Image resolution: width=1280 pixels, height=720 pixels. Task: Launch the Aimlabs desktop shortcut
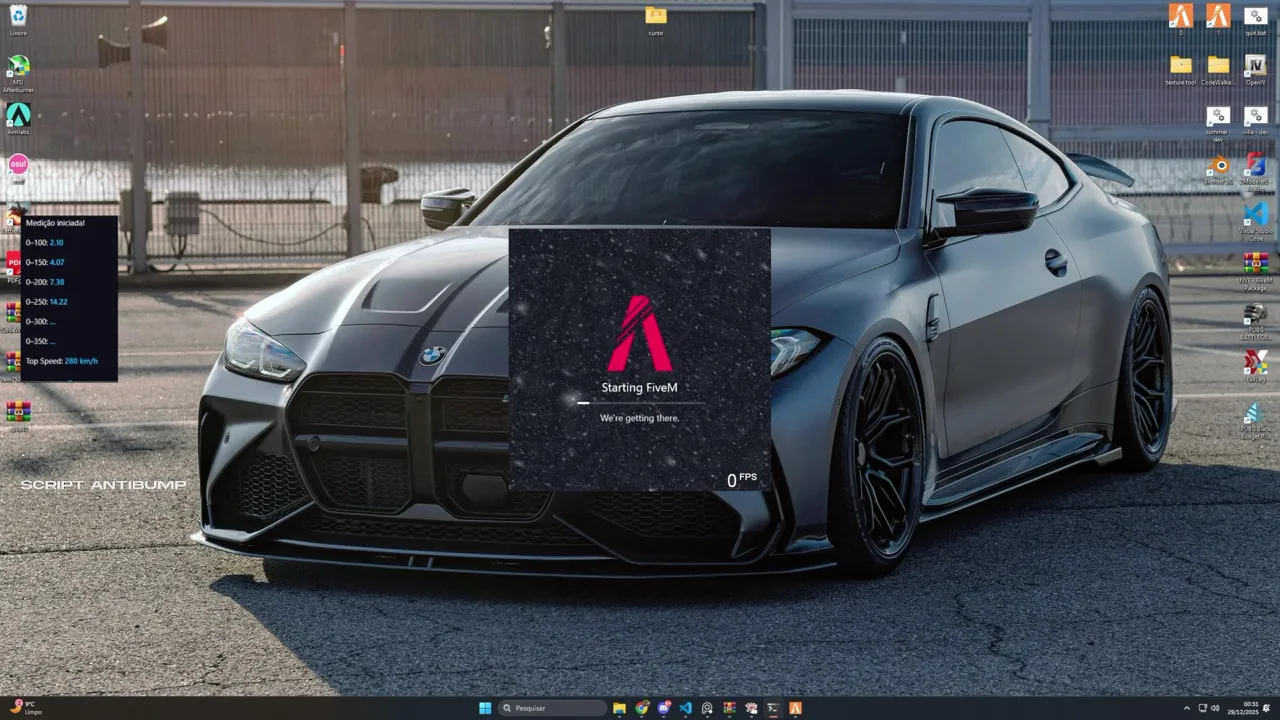[18, 118]
